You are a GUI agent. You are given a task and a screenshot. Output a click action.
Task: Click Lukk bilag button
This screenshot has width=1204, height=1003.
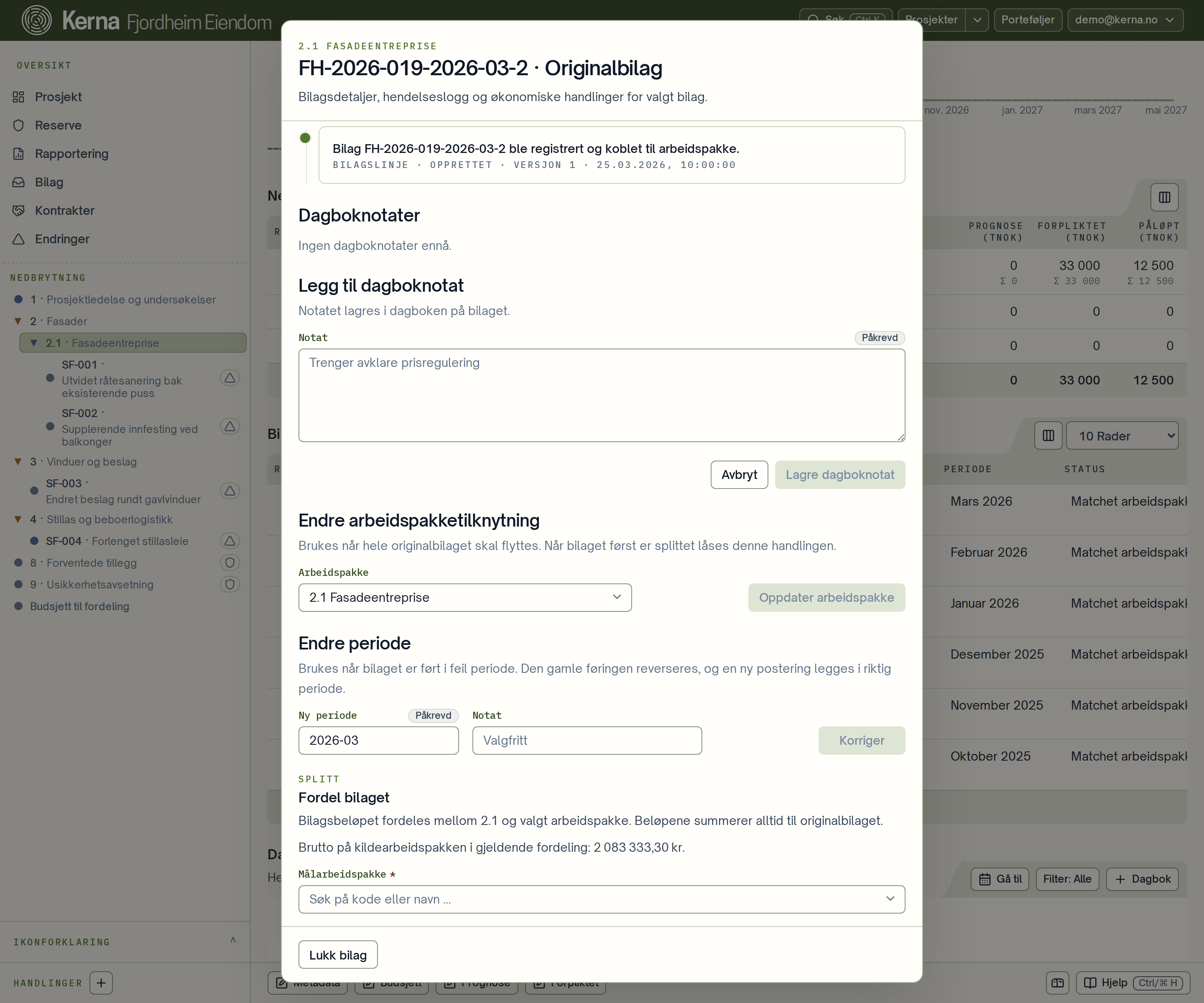click(x=338, y=955)
